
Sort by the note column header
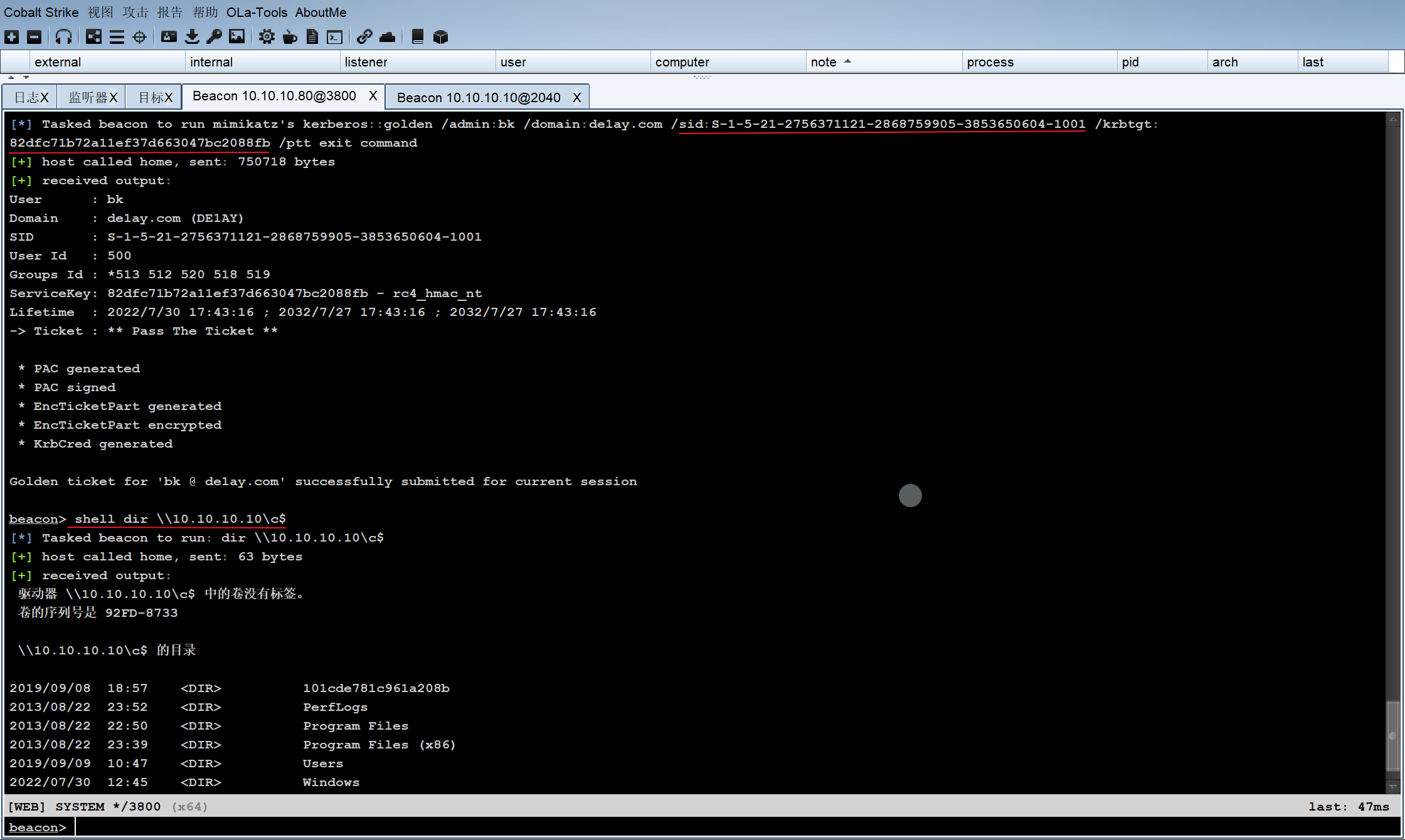click(x=884, y=62)
